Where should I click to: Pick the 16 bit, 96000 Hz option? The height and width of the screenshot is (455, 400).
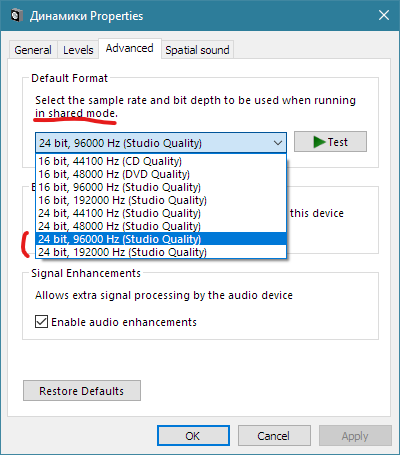point(161,187)
